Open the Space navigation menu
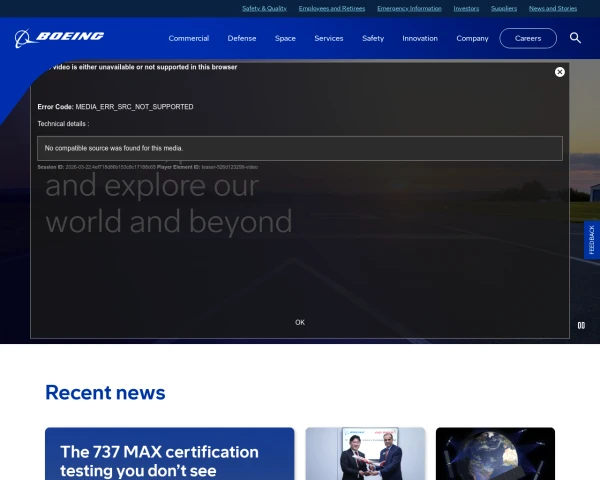The width and height of the screenshot is (600, 480). coord(285,38)
